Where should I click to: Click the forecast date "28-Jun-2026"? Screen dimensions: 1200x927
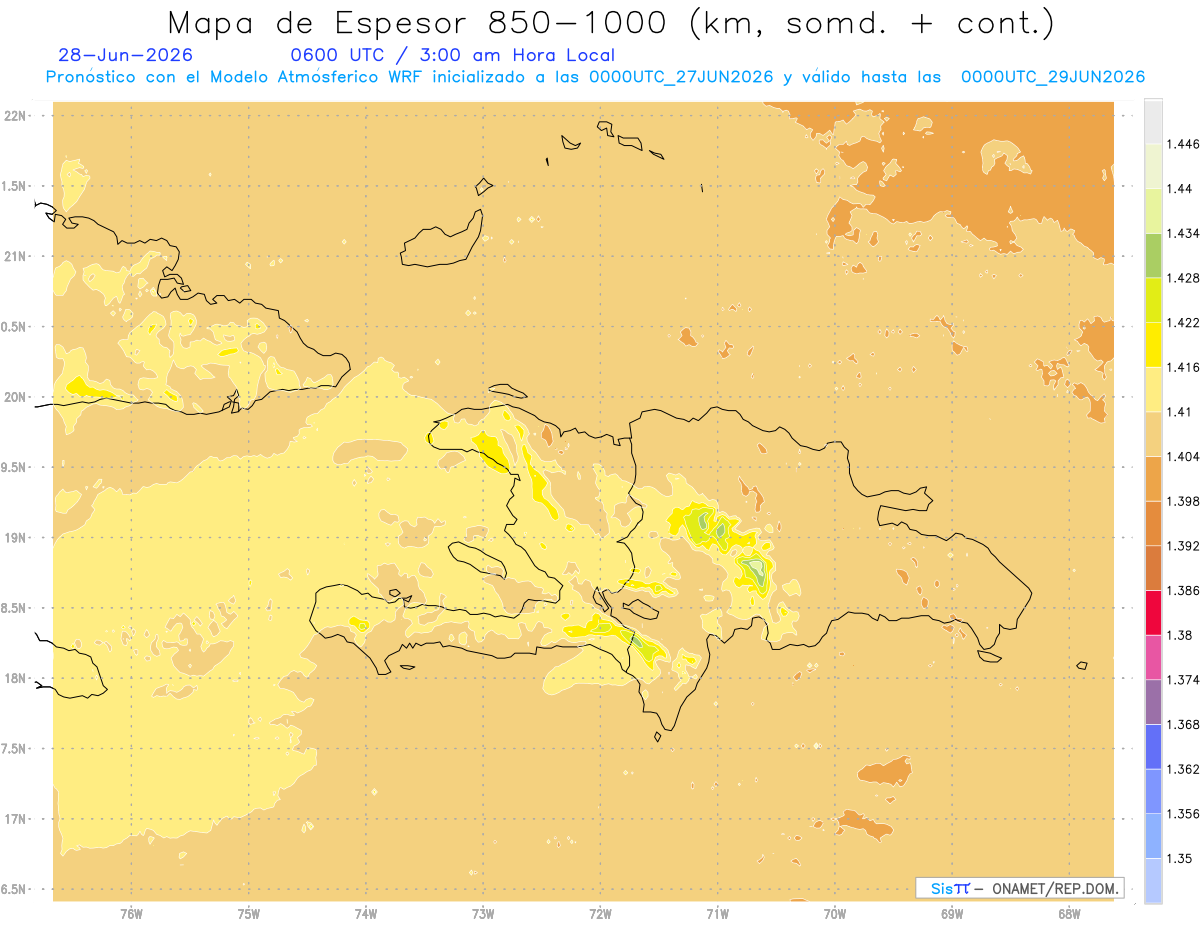[x=126, y=56]
